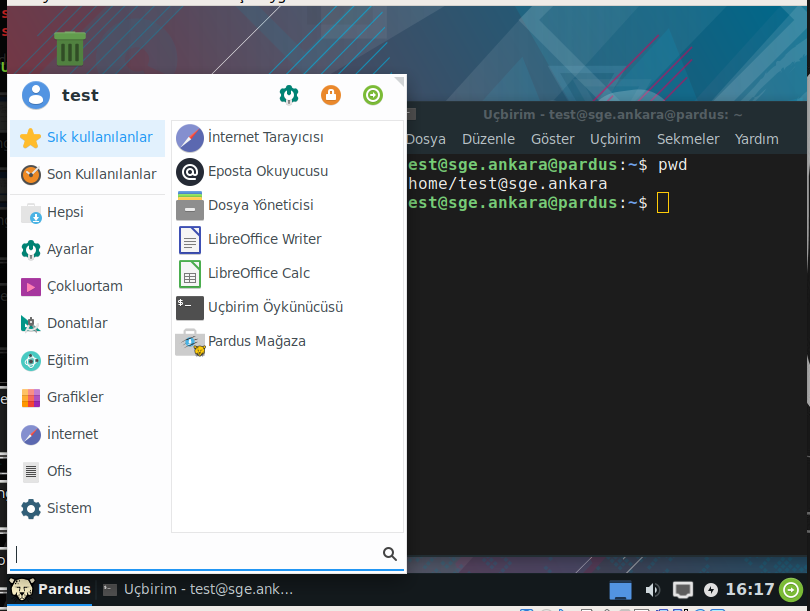Click the volume speaker icon in the tray
Screen dimensions: 810x611
(652, 590)
